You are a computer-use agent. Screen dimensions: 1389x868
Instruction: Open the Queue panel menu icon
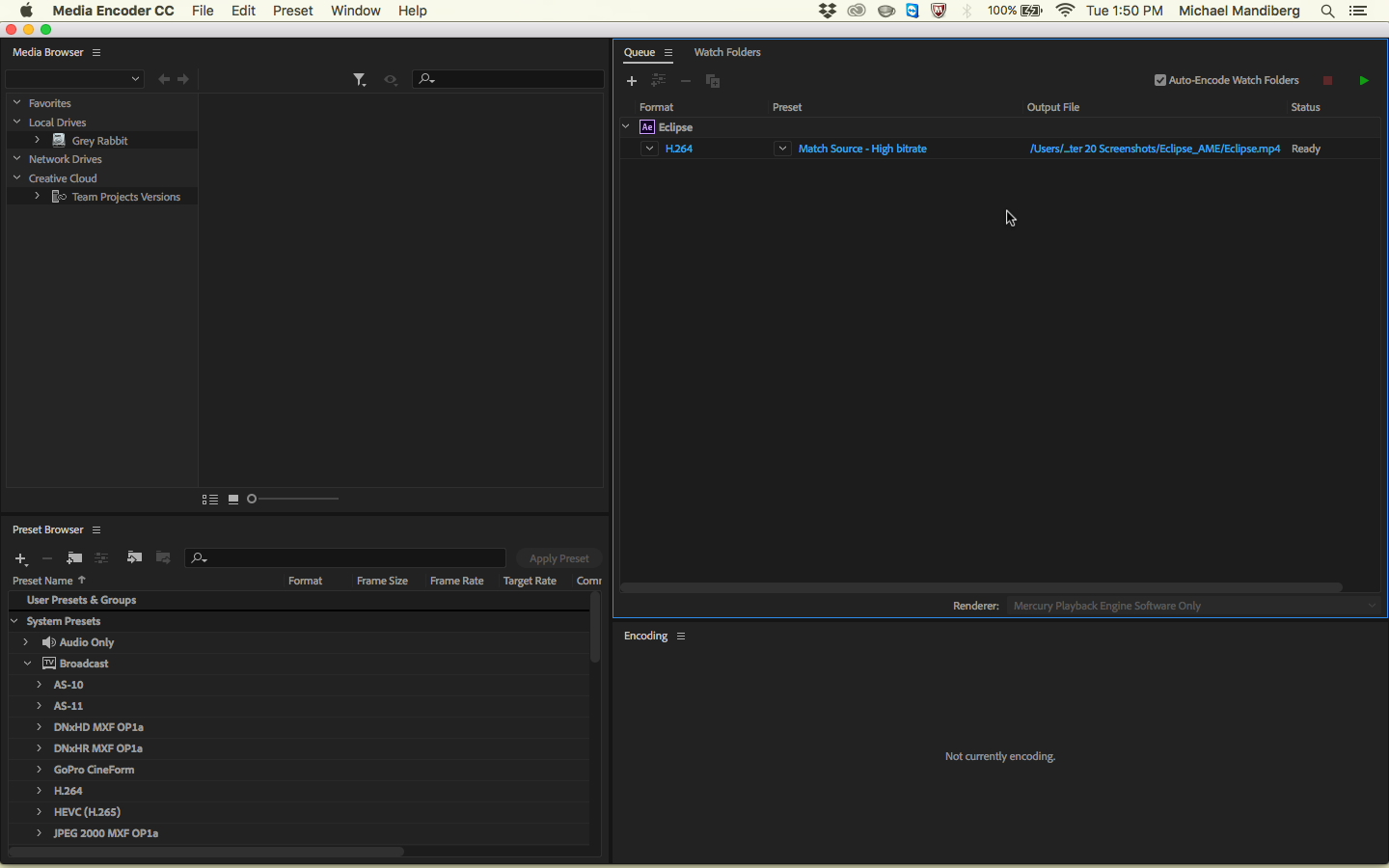coord(668,53)
